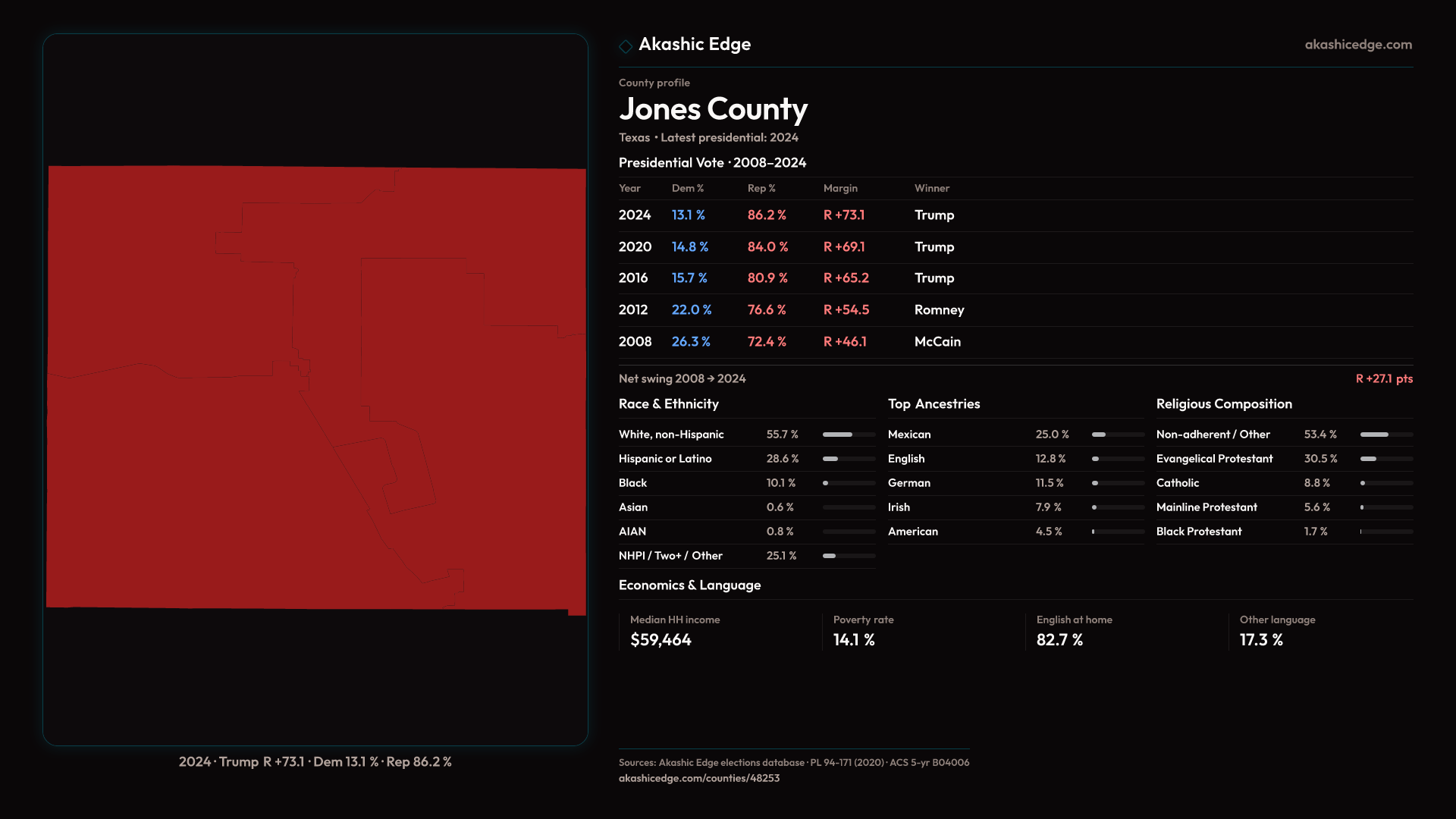Click the Margin column header
Image resolution: width=1456 pixels, height=819 pixels.
(x=840, y=188)
